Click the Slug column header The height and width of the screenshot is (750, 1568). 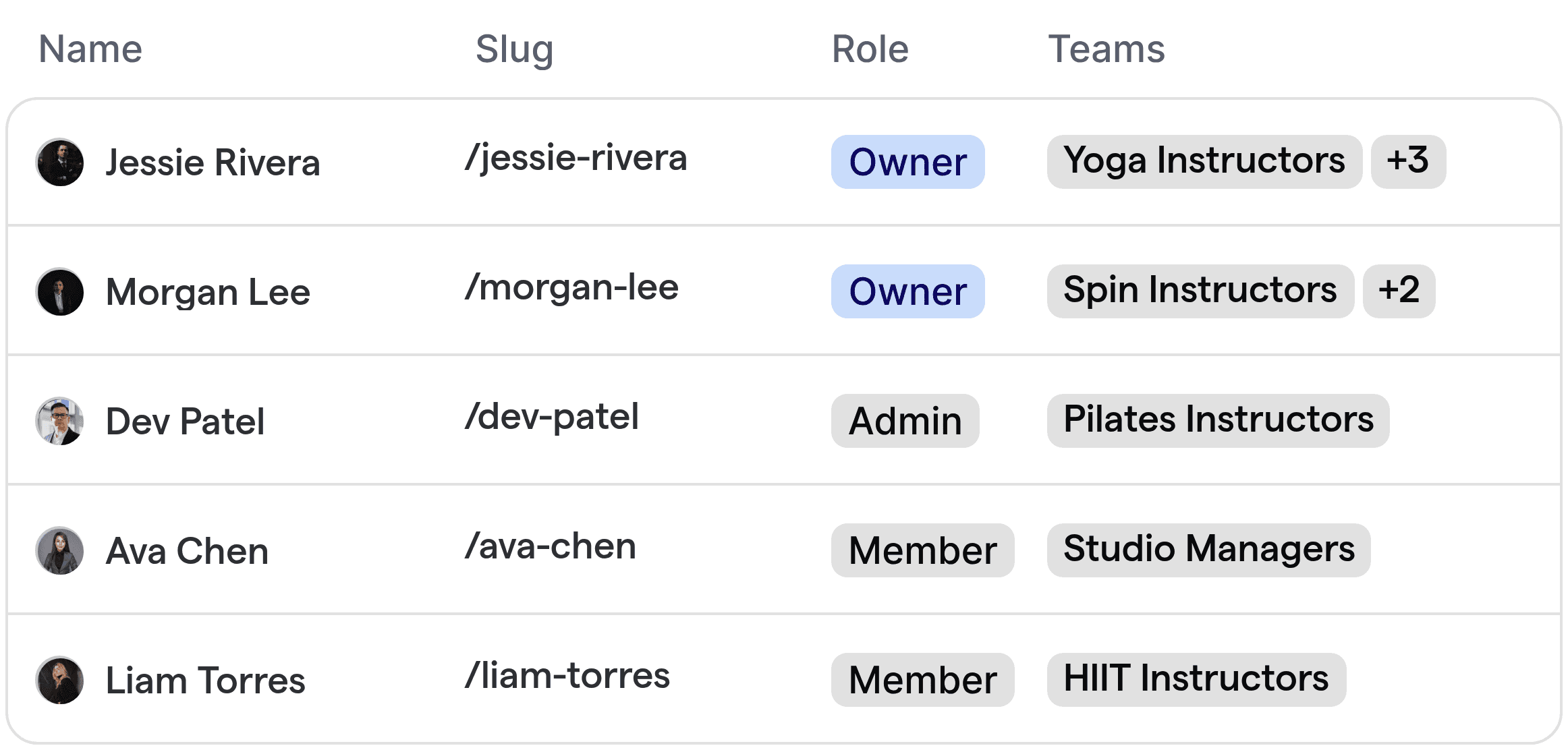tap(514, 51)
